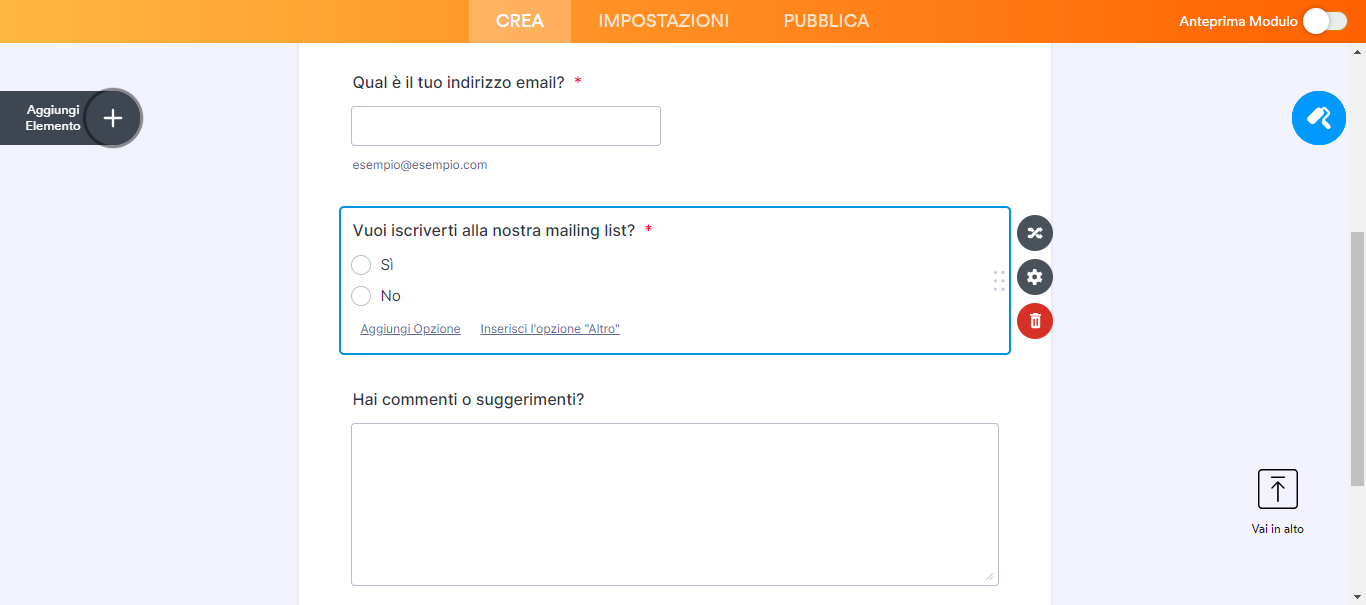1366x605 pixels.
Task: Click the plus icon to add element
Action: pos(113,118)
